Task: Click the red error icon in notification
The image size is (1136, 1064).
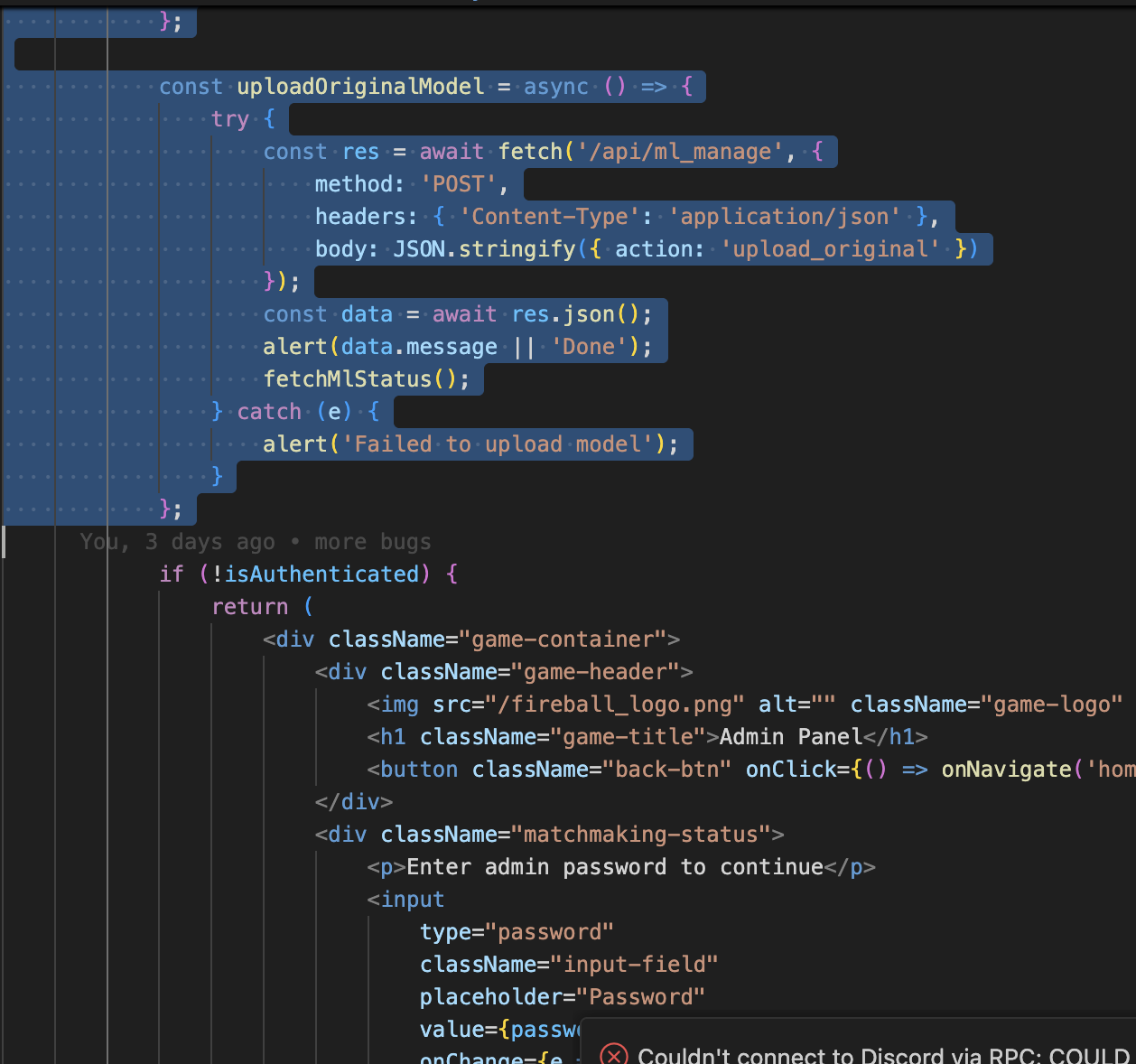Action: [x=614, y=1054]
